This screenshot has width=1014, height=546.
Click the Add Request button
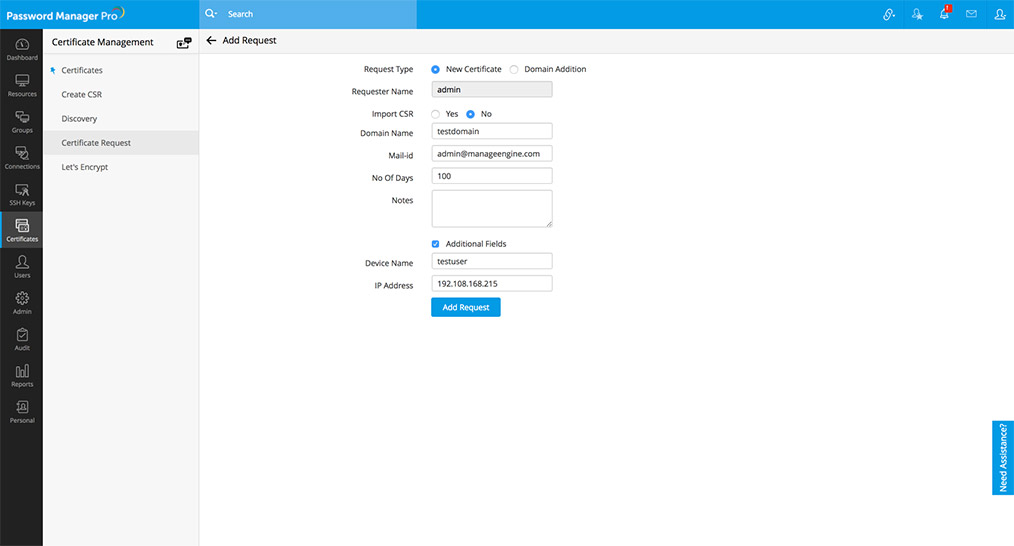click(466, 307)
